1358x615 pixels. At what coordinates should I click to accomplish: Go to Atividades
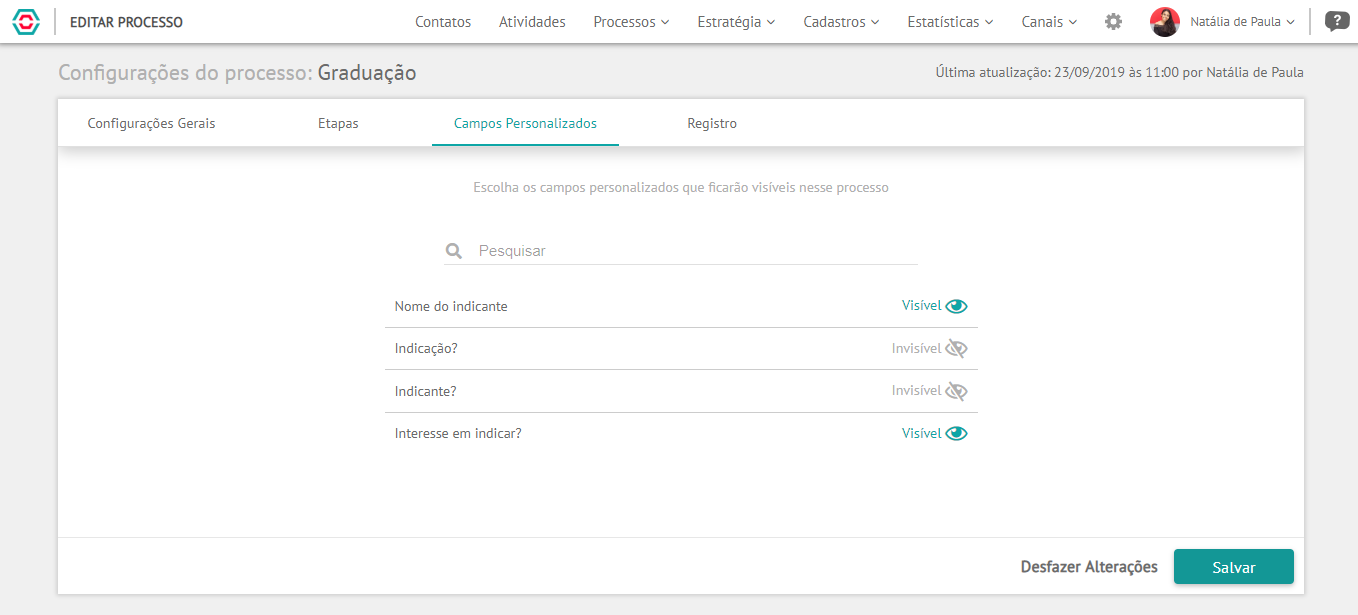point(532,21)
